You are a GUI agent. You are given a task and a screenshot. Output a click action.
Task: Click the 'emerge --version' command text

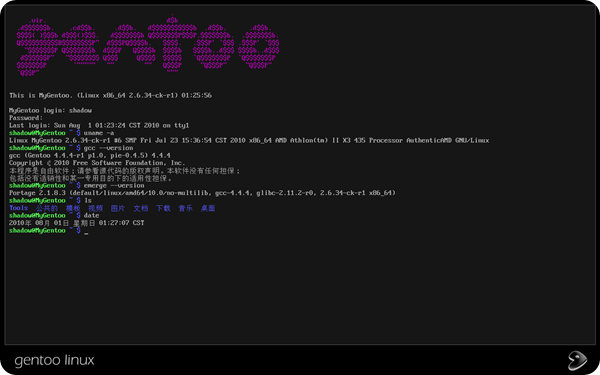tap(114, 186)
